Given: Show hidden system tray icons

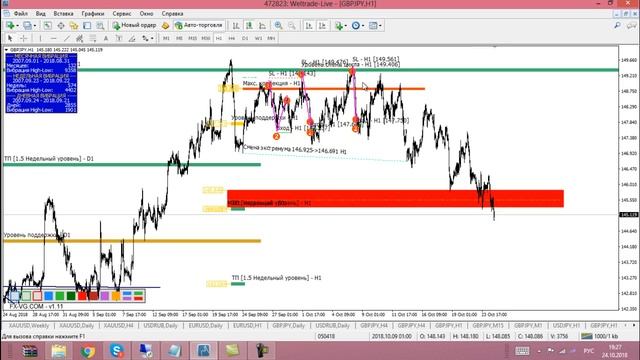Looking at the screenshot, I should coord(539,351).
